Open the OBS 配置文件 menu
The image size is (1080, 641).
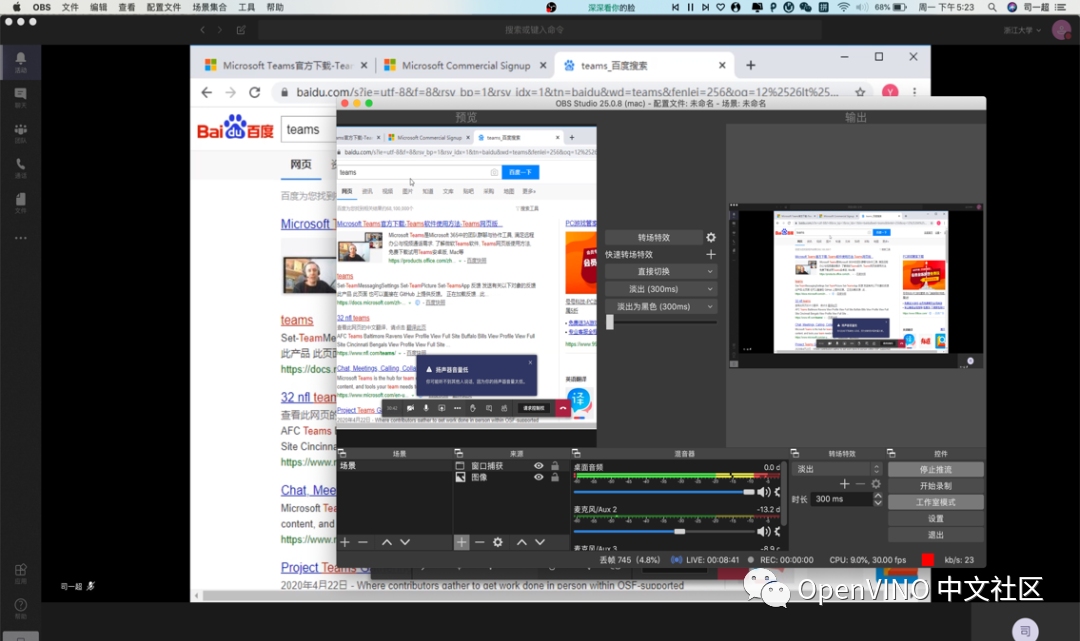pos(164,7)
